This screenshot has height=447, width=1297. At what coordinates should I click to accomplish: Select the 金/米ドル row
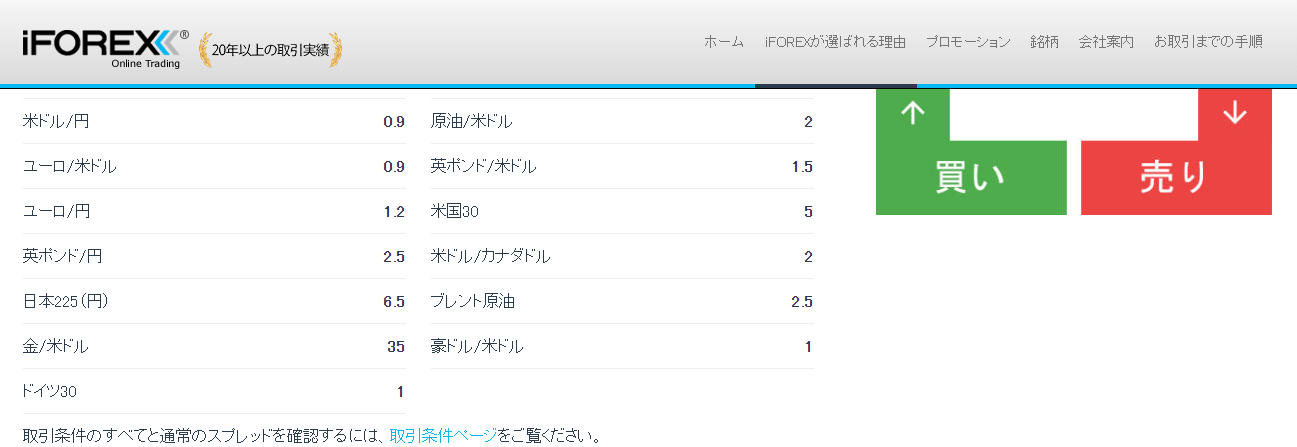point(214,346)
